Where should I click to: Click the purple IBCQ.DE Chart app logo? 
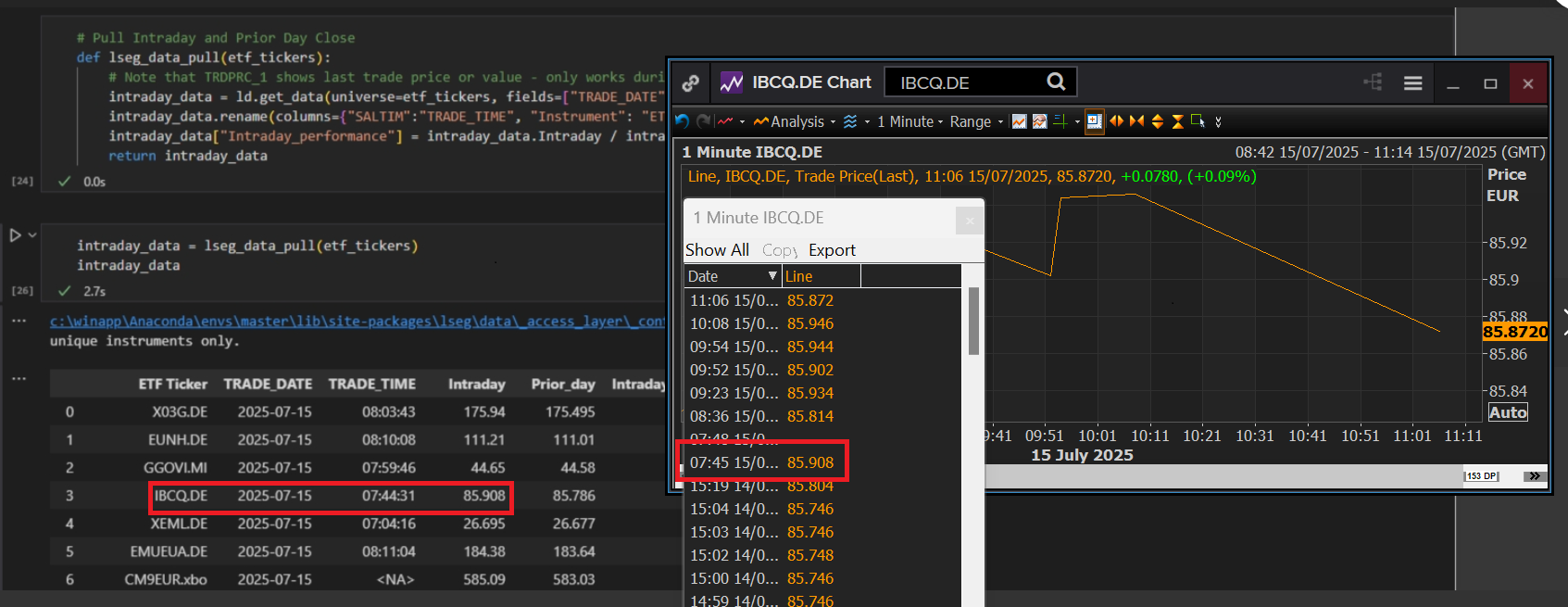coord(732,82)
